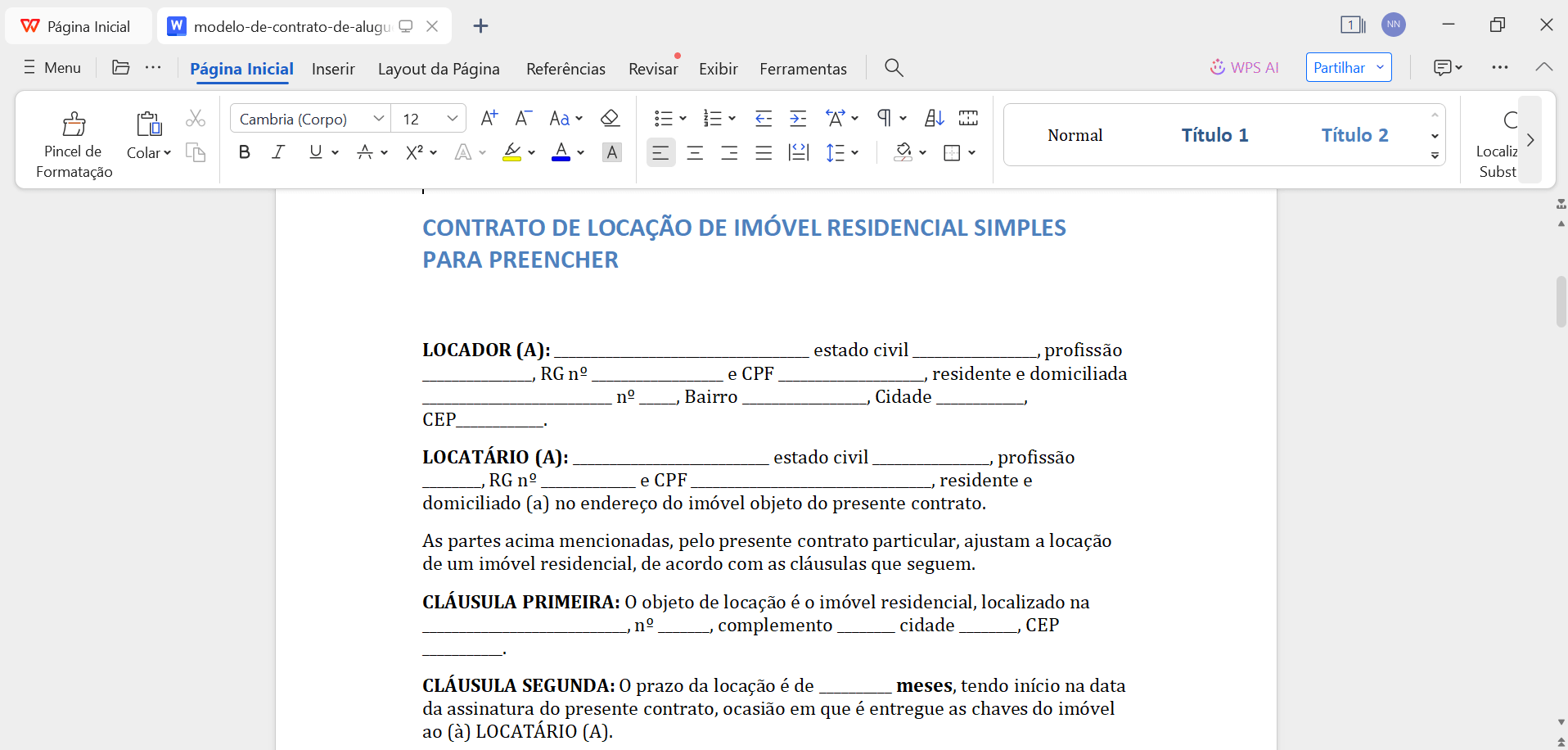Open the sort paragraphs tool
Image resolution: width=1568 pixels, height=750 pixels.
[933, 118]
